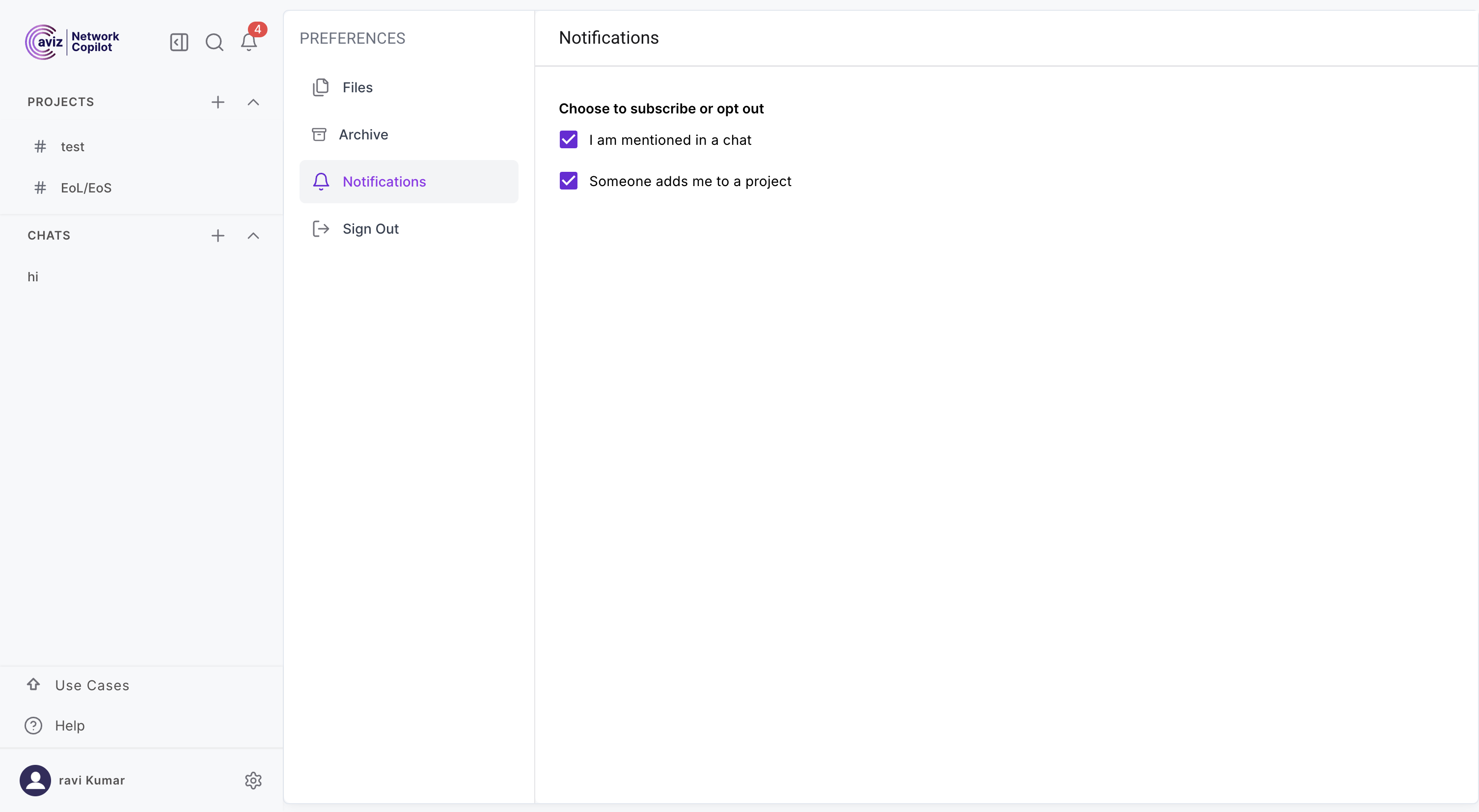
Task: Open the Help link
Action: (x=69, y=725)
